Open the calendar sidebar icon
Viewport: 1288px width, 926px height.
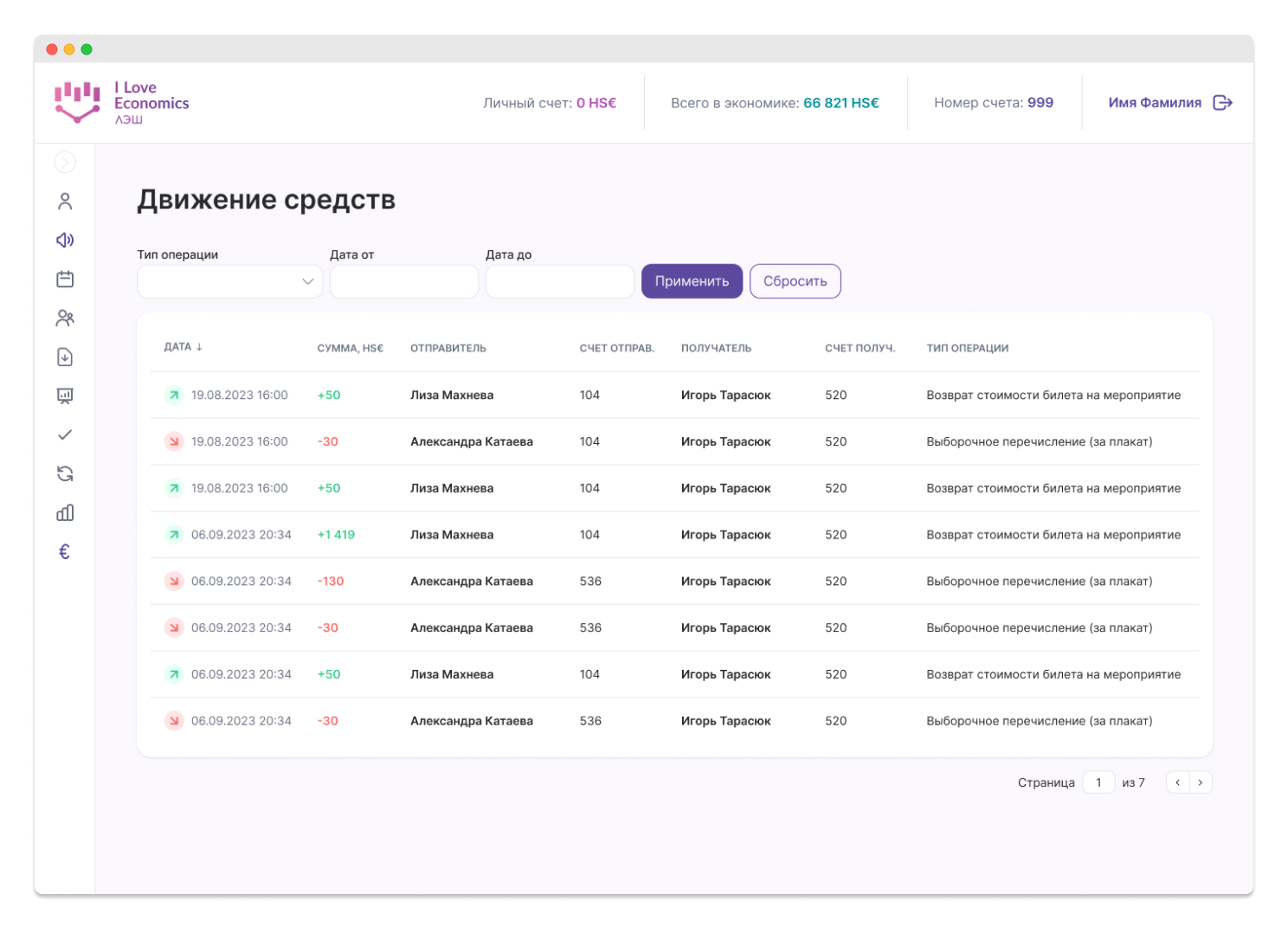point(65,279)
